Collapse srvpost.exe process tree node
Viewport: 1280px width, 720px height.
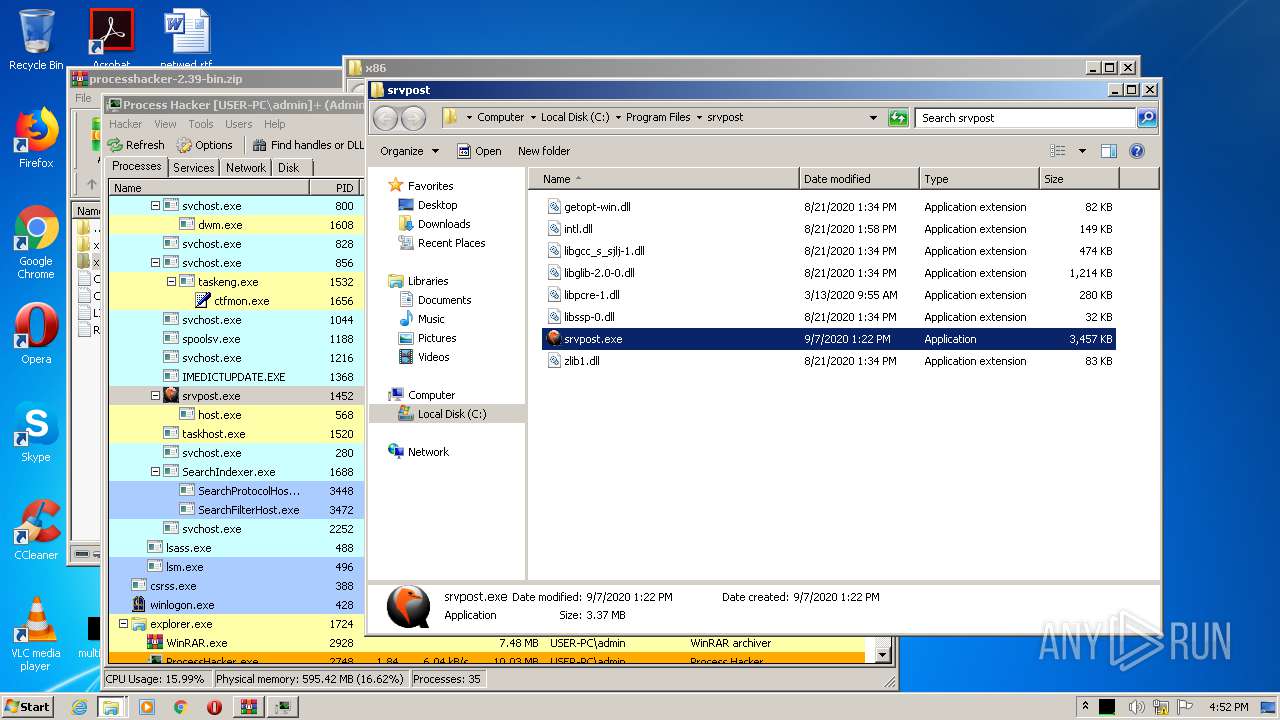(x=155, y=396)
